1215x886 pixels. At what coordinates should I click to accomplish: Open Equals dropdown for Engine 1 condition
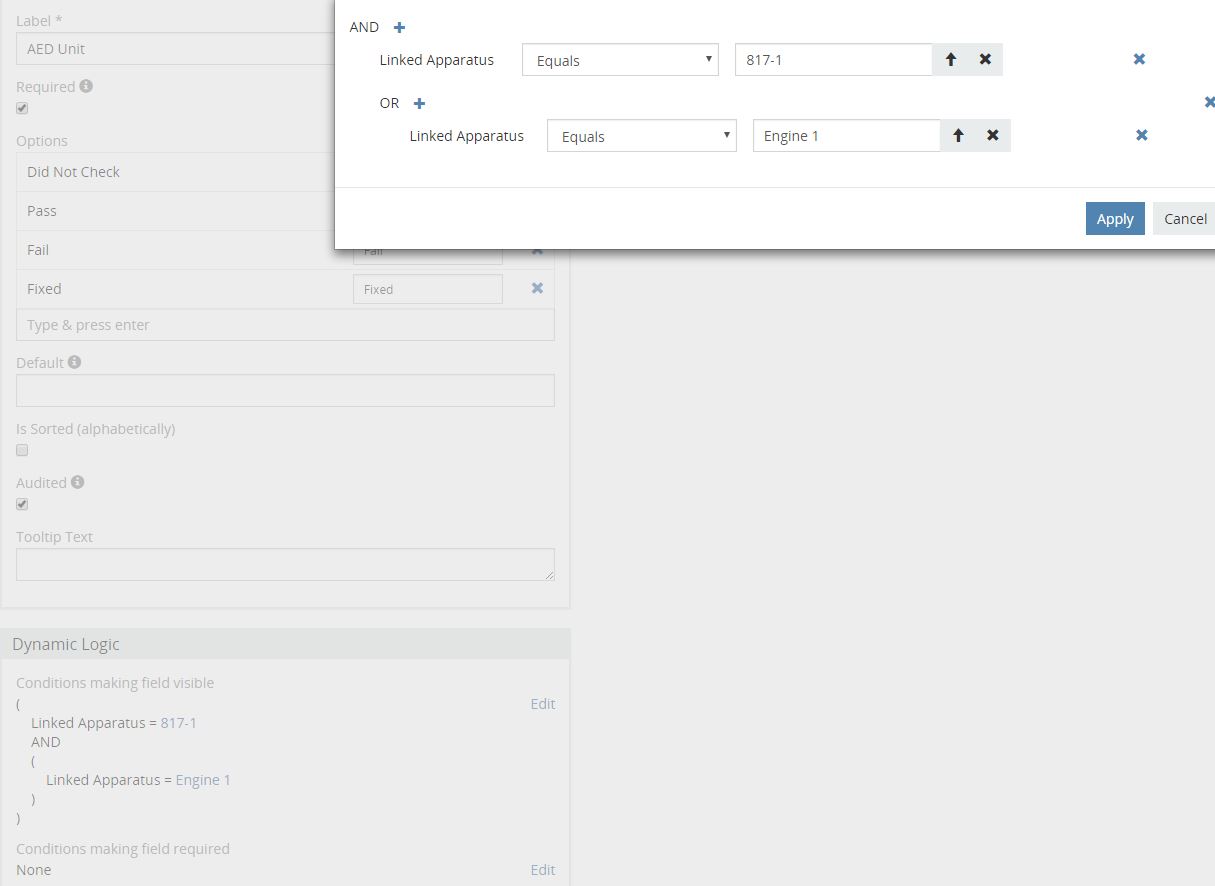tap(641, 136)
